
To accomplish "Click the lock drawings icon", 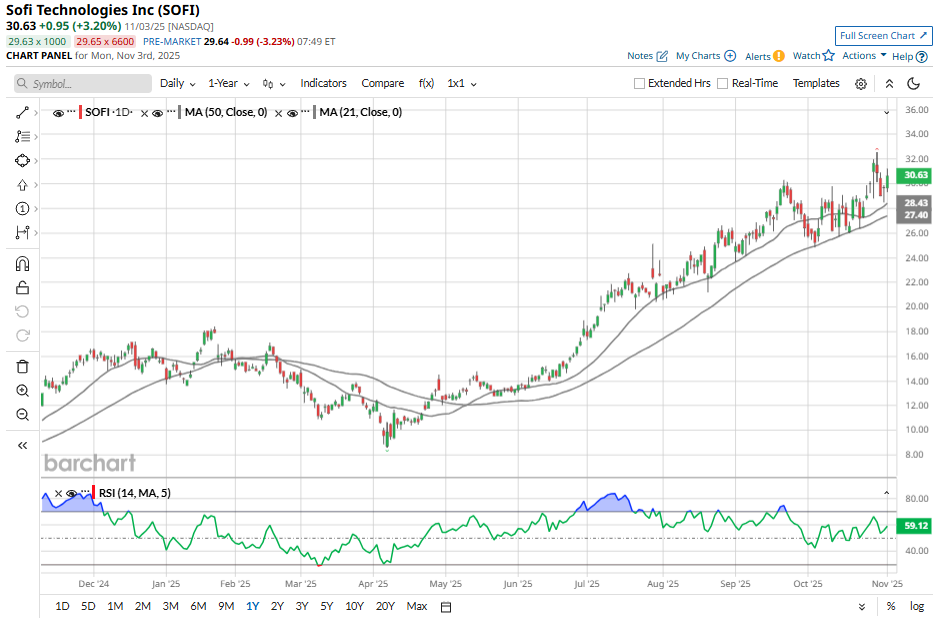I will 23,288.
